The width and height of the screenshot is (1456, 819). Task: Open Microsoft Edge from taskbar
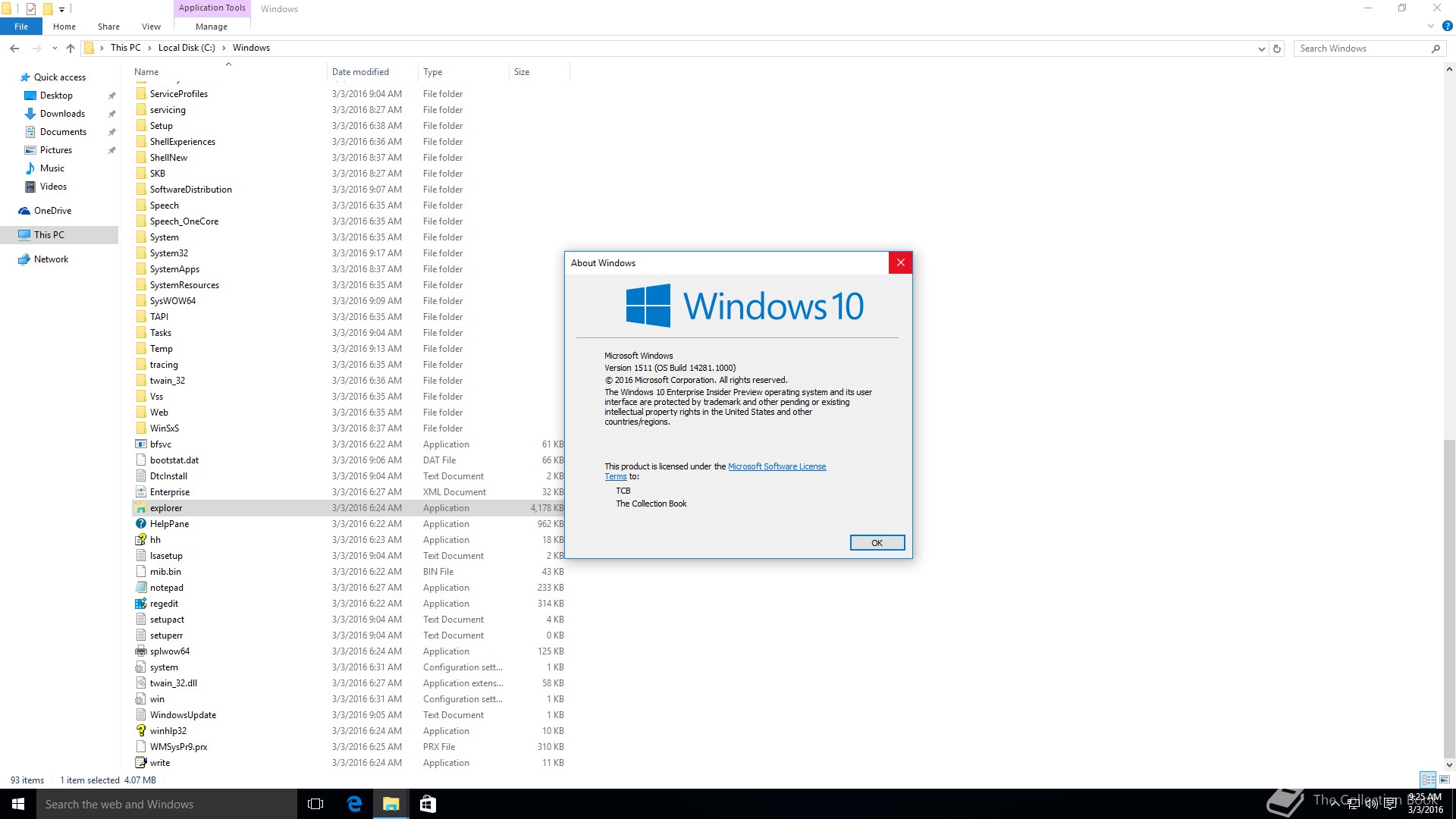click(x=354, y=804)
